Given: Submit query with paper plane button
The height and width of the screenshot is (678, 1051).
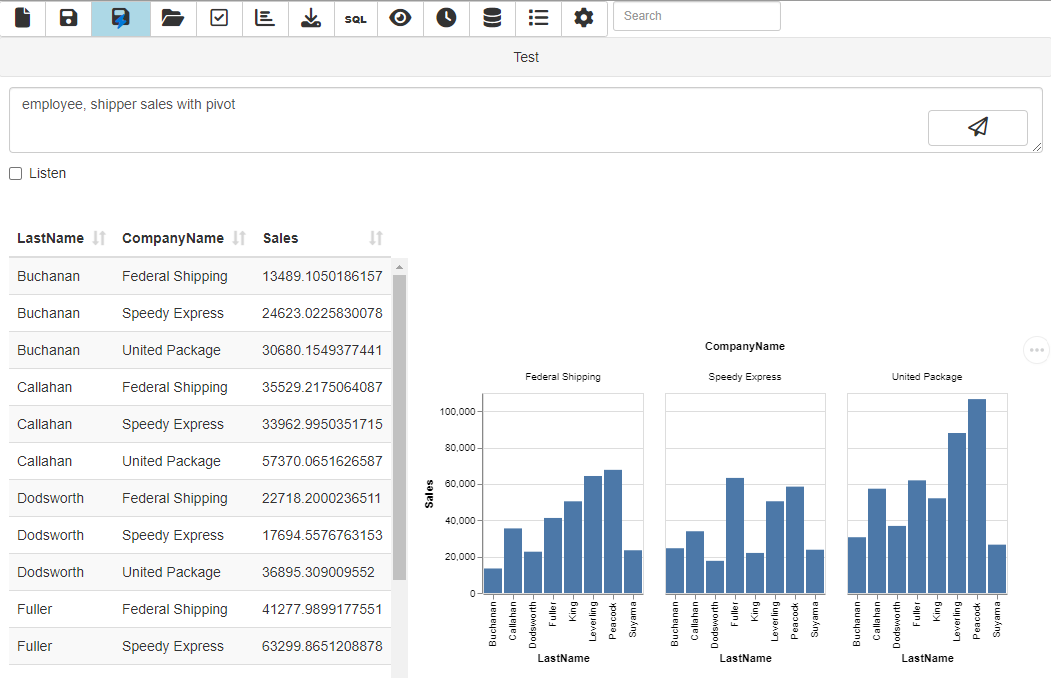Looking at the screenshot, I should (977, 127).
